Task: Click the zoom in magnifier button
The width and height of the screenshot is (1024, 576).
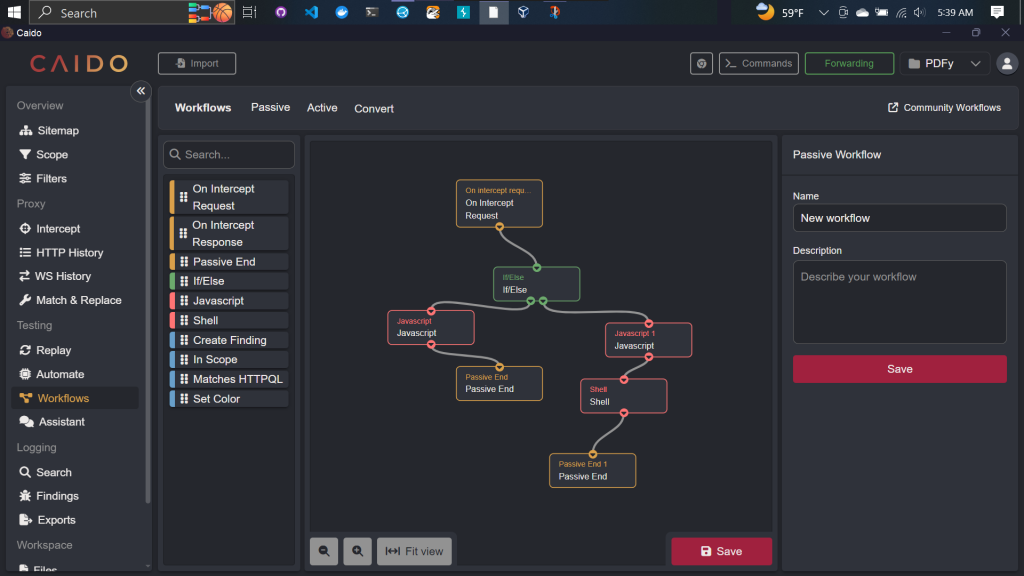Action: (x=357, y=551)
